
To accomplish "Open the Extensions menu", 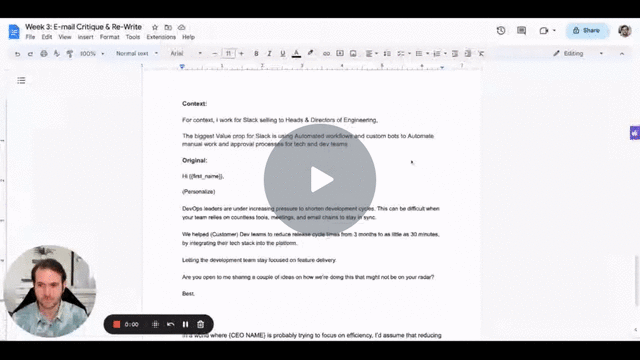I will pos(161,37).
